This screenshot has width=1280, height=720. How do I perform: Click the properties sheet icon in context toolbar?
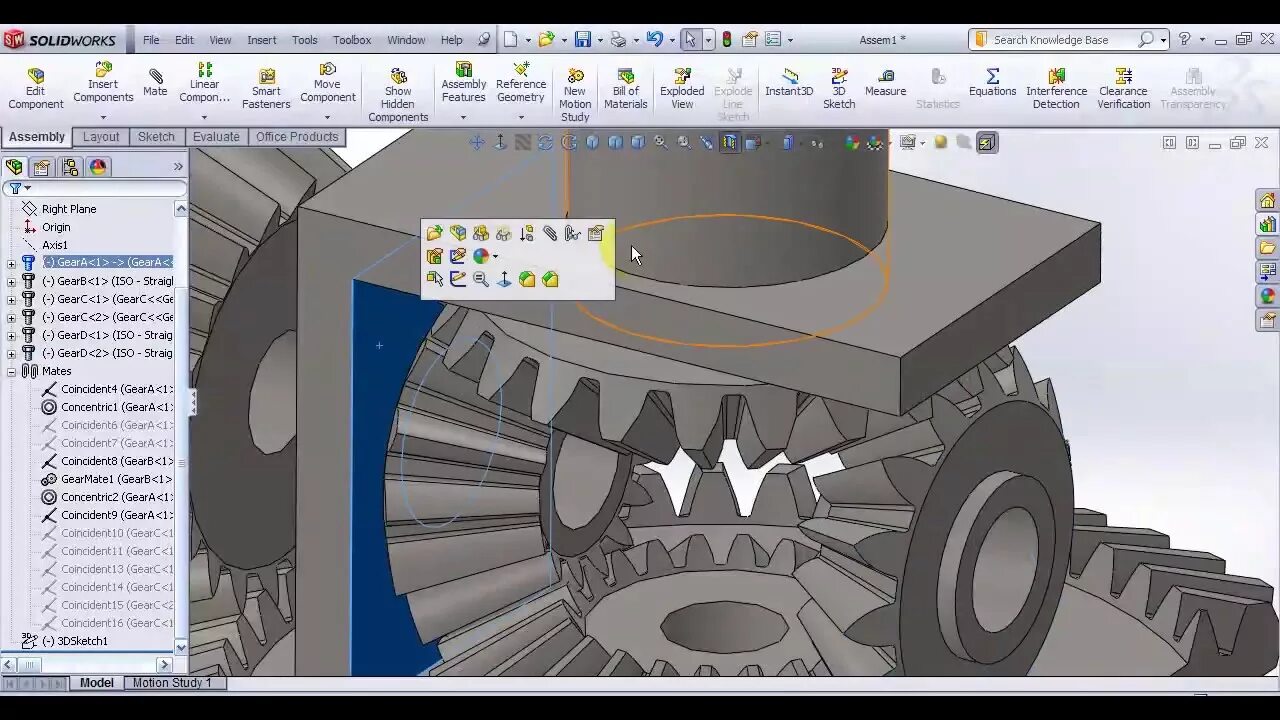point(596,233)
